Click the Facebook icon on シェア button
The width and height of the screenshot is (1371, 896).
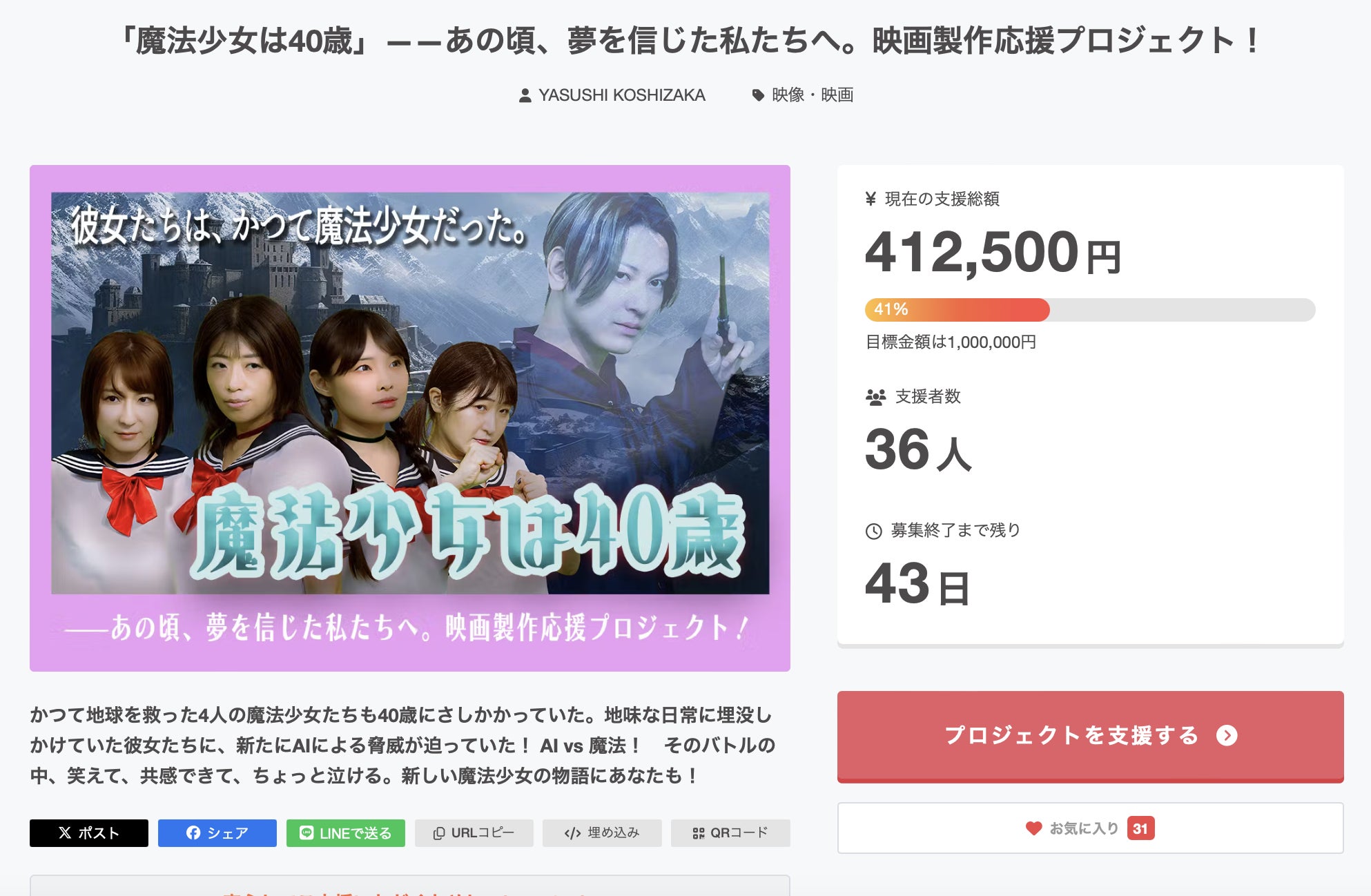pyautogui.click(x=193, y=833)
